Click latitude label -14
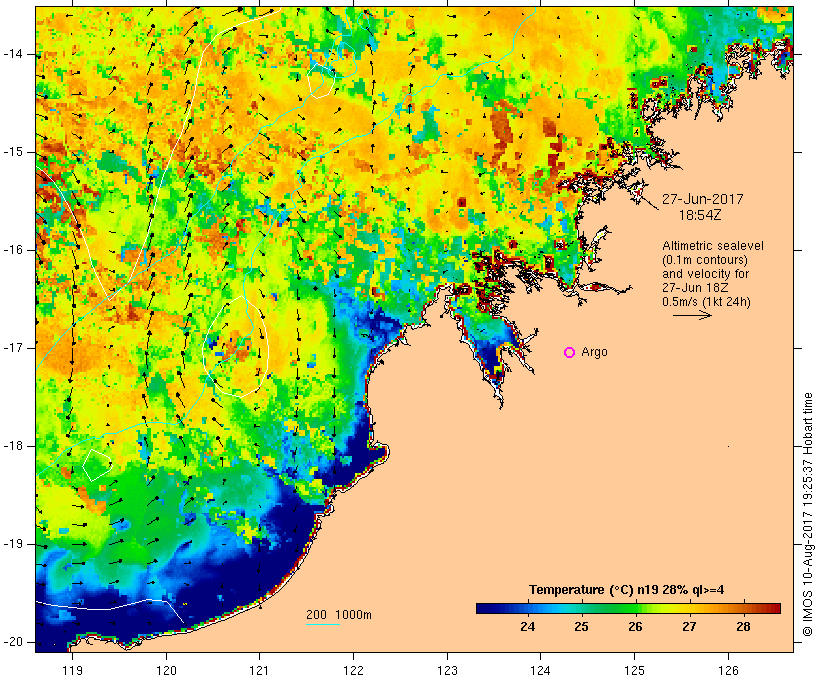Screen dimensions: 820x680 pyautogui.click(x=13, y=54)
